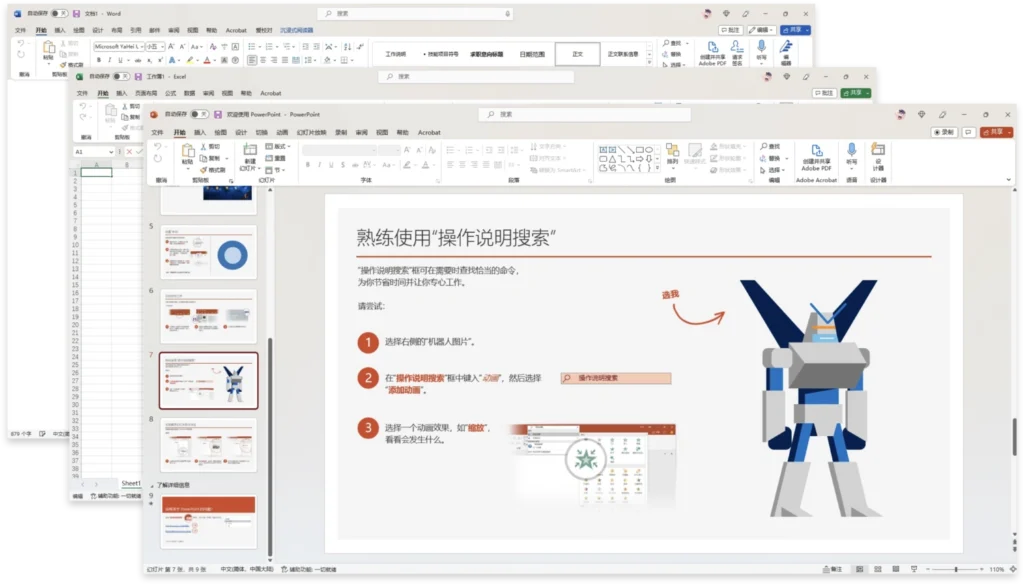Click Create and Share Adobe PDF in Word

tap(712, 53)
